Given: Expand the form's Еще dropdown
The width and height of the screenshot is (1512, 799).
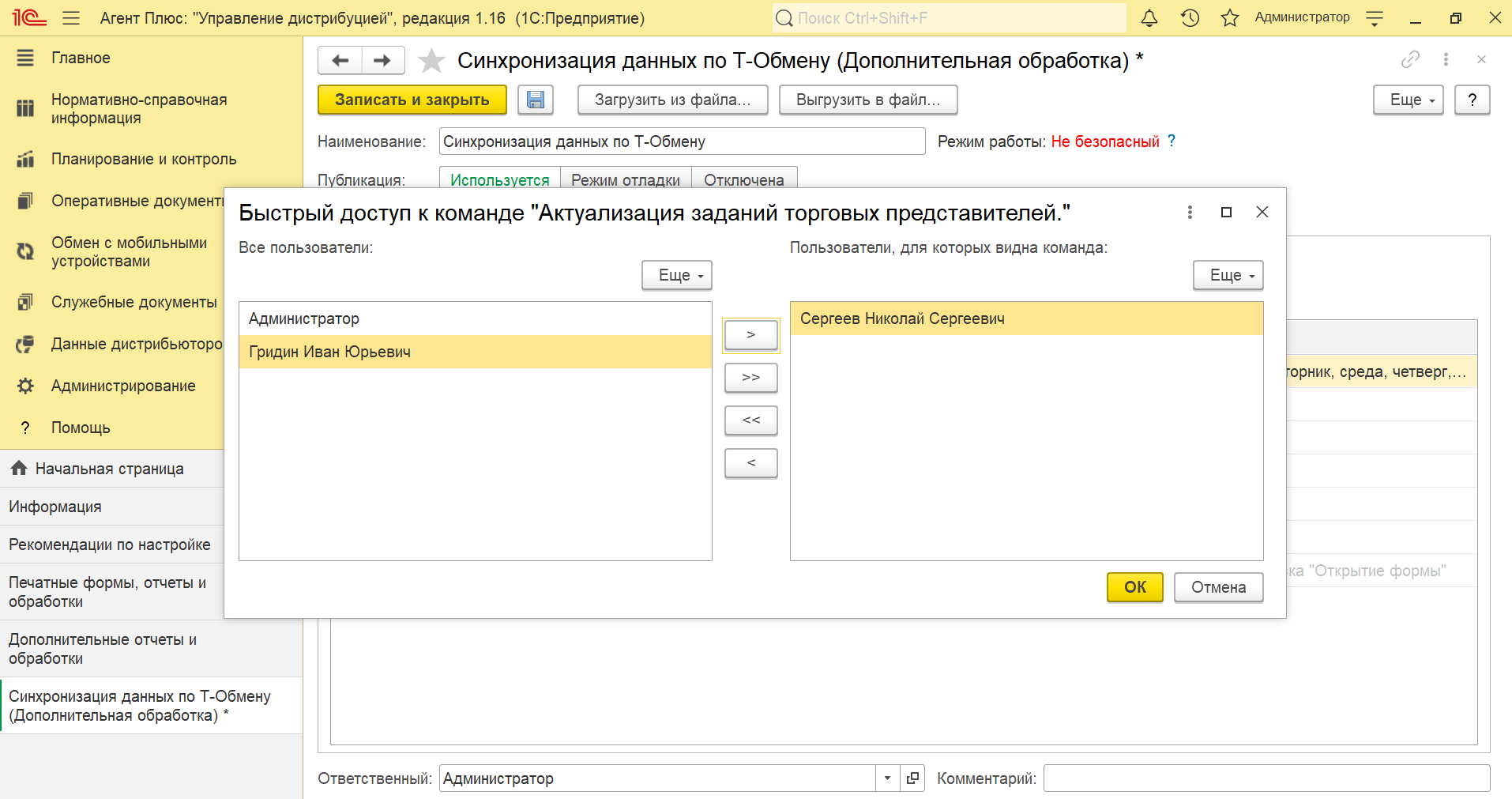Looking at the screenshot, I should tap(1409, 100).
